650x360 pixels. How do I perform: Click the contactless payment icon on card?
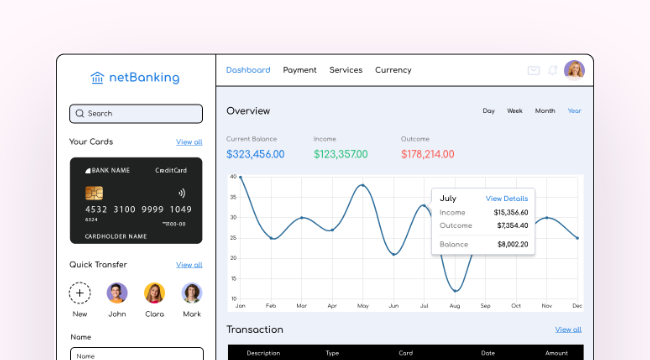pyautogui.click(x=182, y=193)
